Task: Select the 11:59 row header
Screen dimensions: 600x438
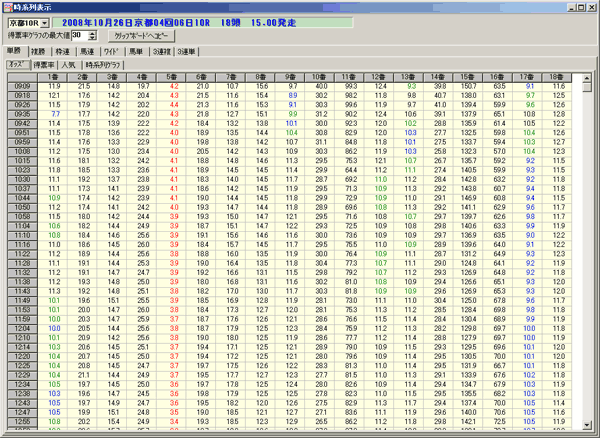Action: (23, 319)
